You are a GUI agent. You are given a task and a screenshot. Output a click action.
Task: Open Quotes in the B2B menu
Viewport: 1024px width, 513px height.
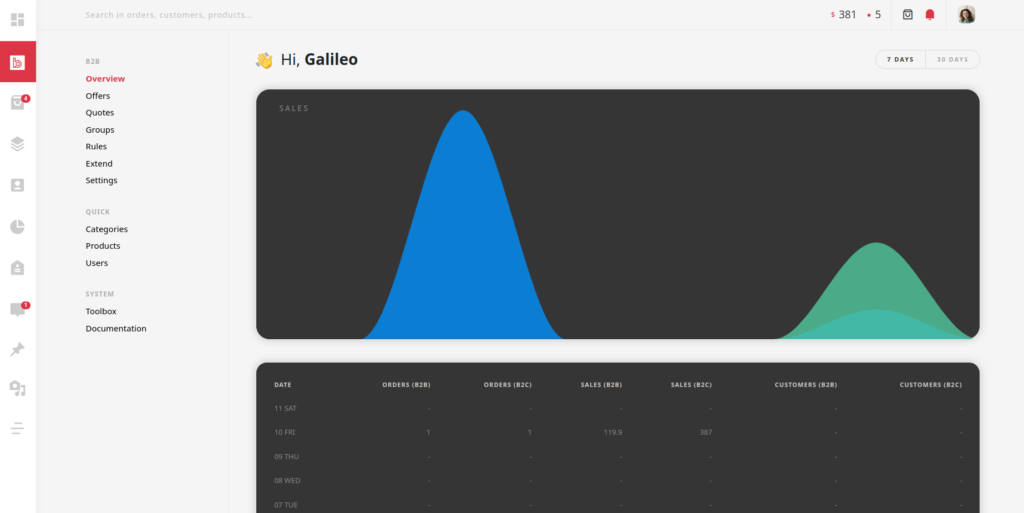click(x=99, y=113)
